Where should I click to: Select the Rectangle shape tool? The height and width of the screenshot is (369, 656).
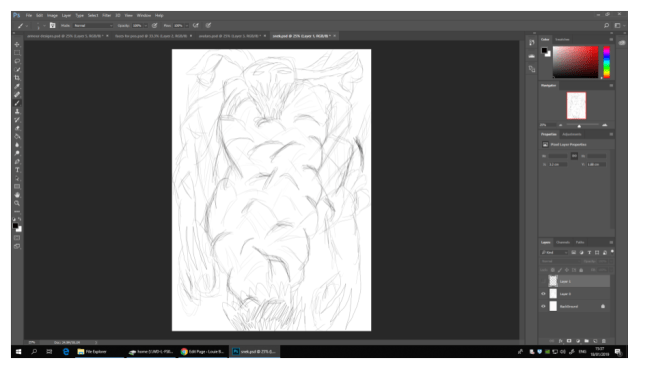17,187
